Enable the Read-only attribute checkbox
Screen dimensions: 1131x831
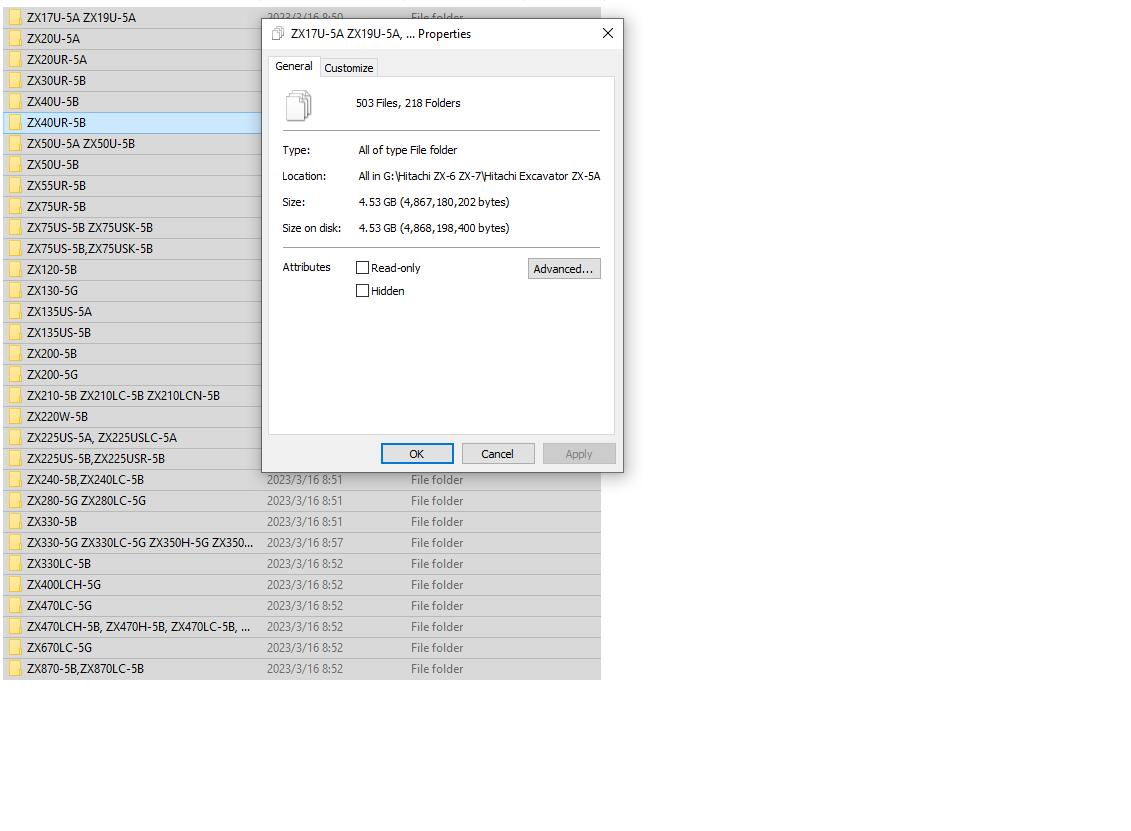[363, 268]
